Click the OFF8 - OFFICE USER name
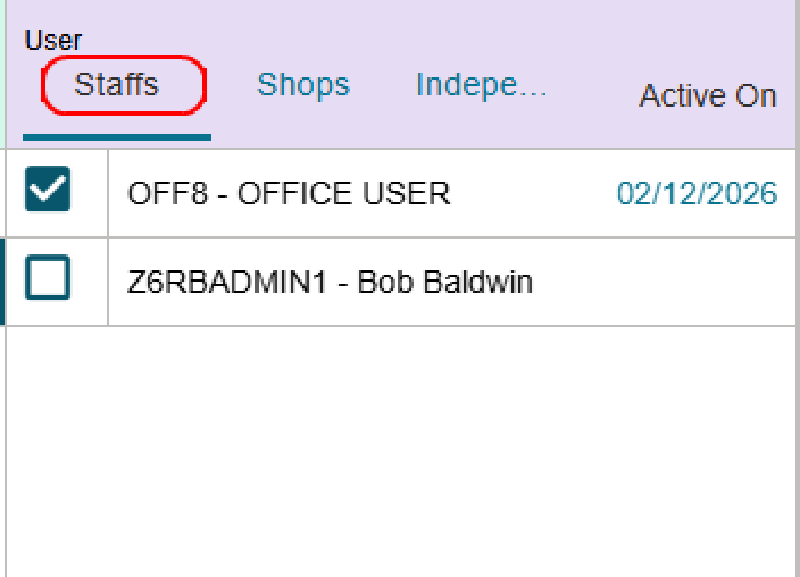800x577 pixels. pos(289,193)
